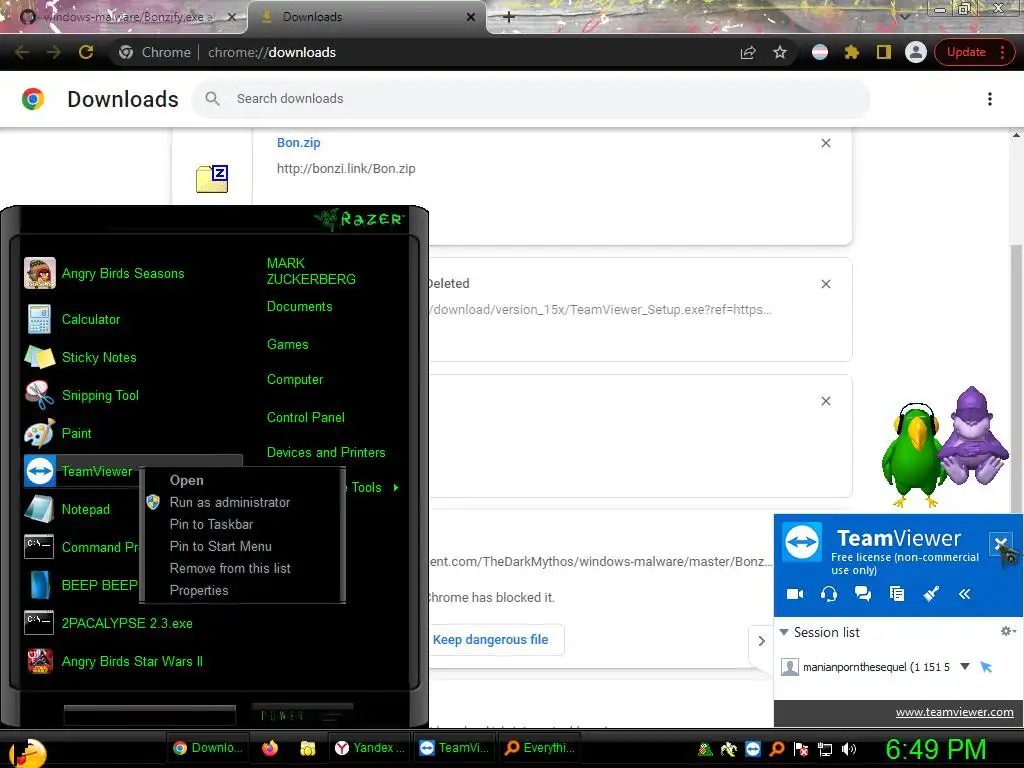Open the Chrome extensions puzzle icon

coord(852,52)
